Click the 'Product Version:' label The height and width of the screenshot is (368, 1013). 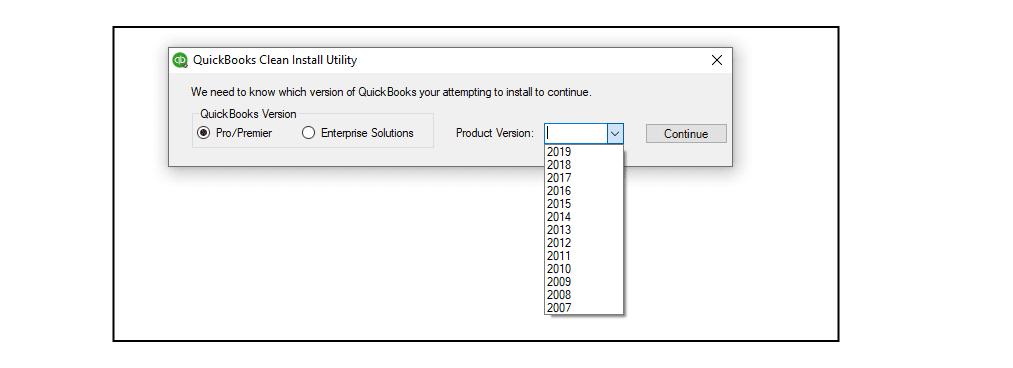[495, 133]
